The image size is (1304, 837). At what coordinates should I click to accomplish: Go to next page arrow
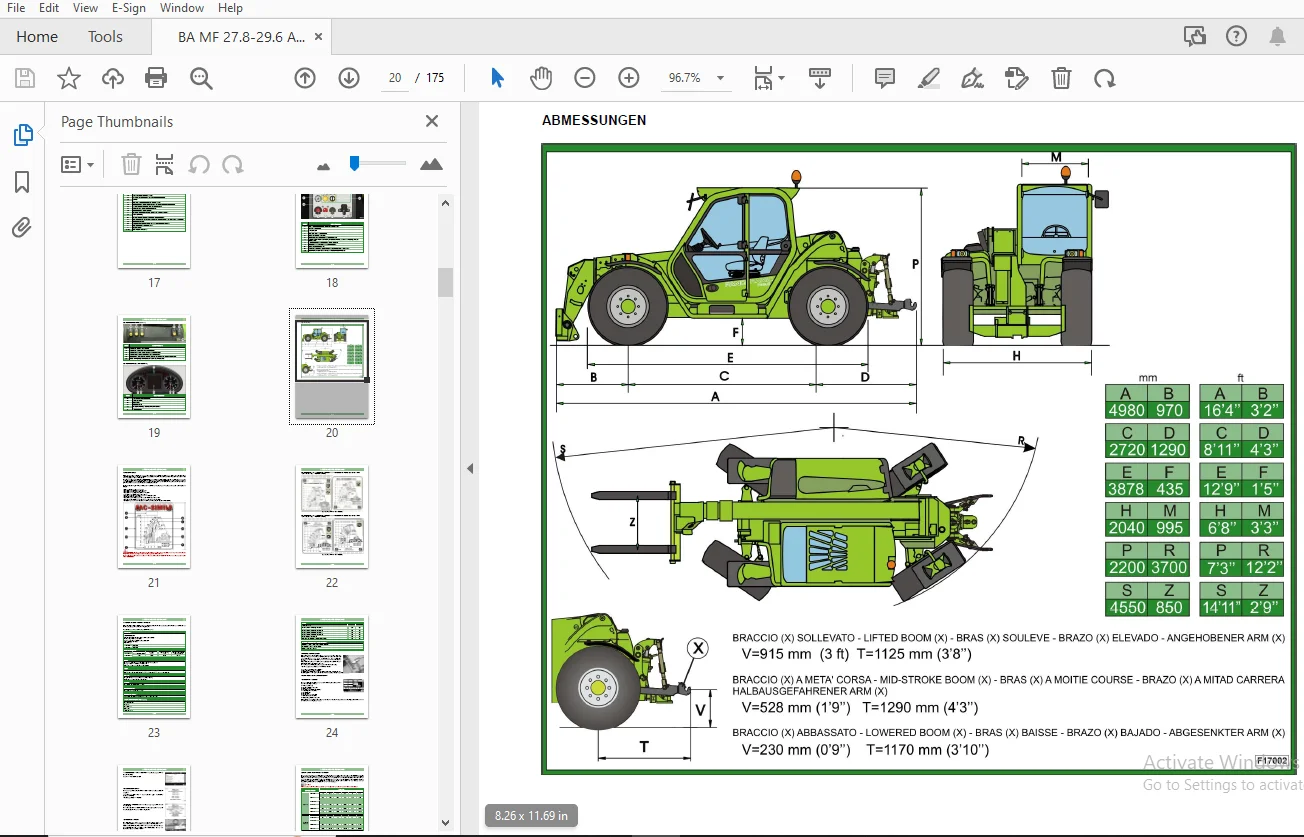pyautogui.click(x=349, y=78)
